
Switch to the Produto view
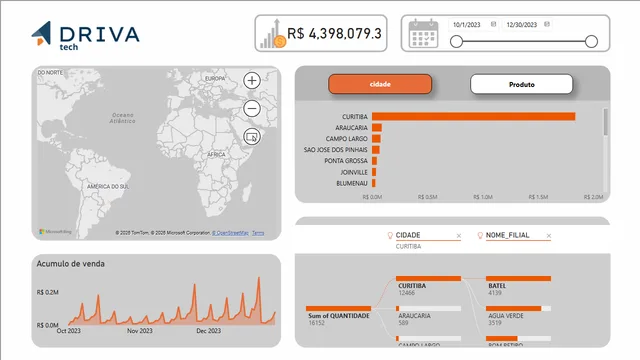click(x=522, y=84)
